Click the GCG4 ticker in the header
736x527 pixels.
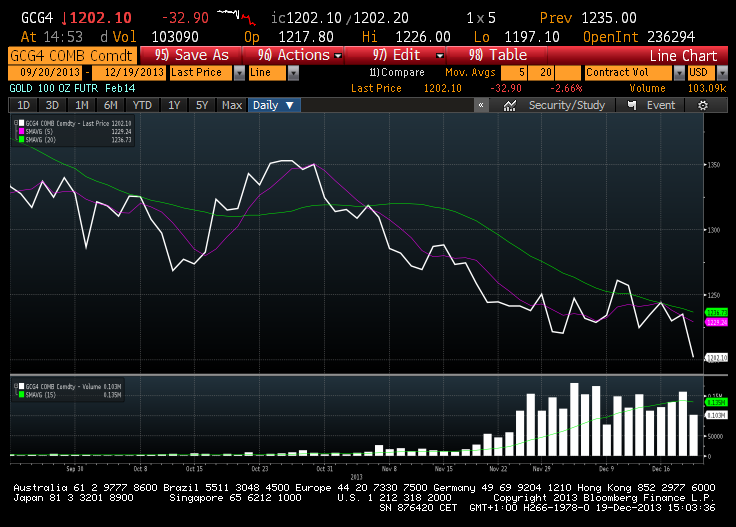coord(37,18)
